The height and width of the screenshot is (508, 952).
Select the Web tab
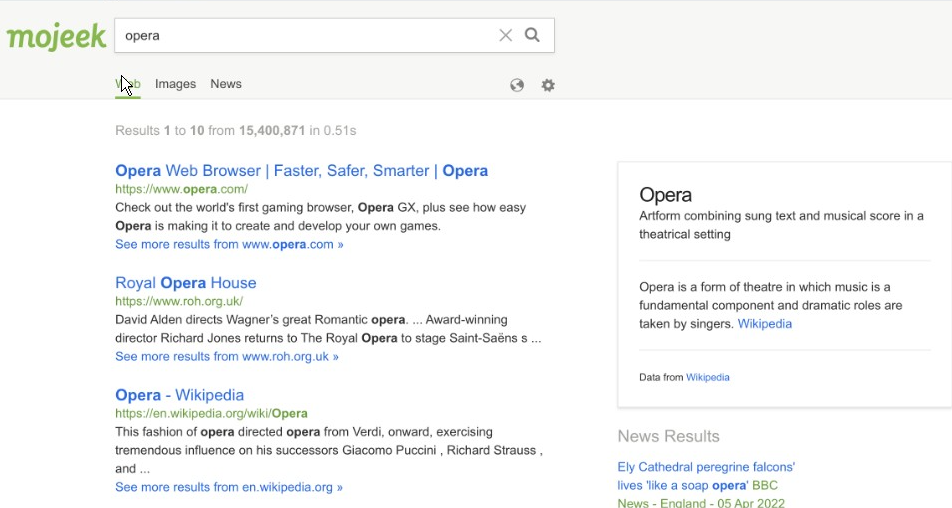coord(128,84)
